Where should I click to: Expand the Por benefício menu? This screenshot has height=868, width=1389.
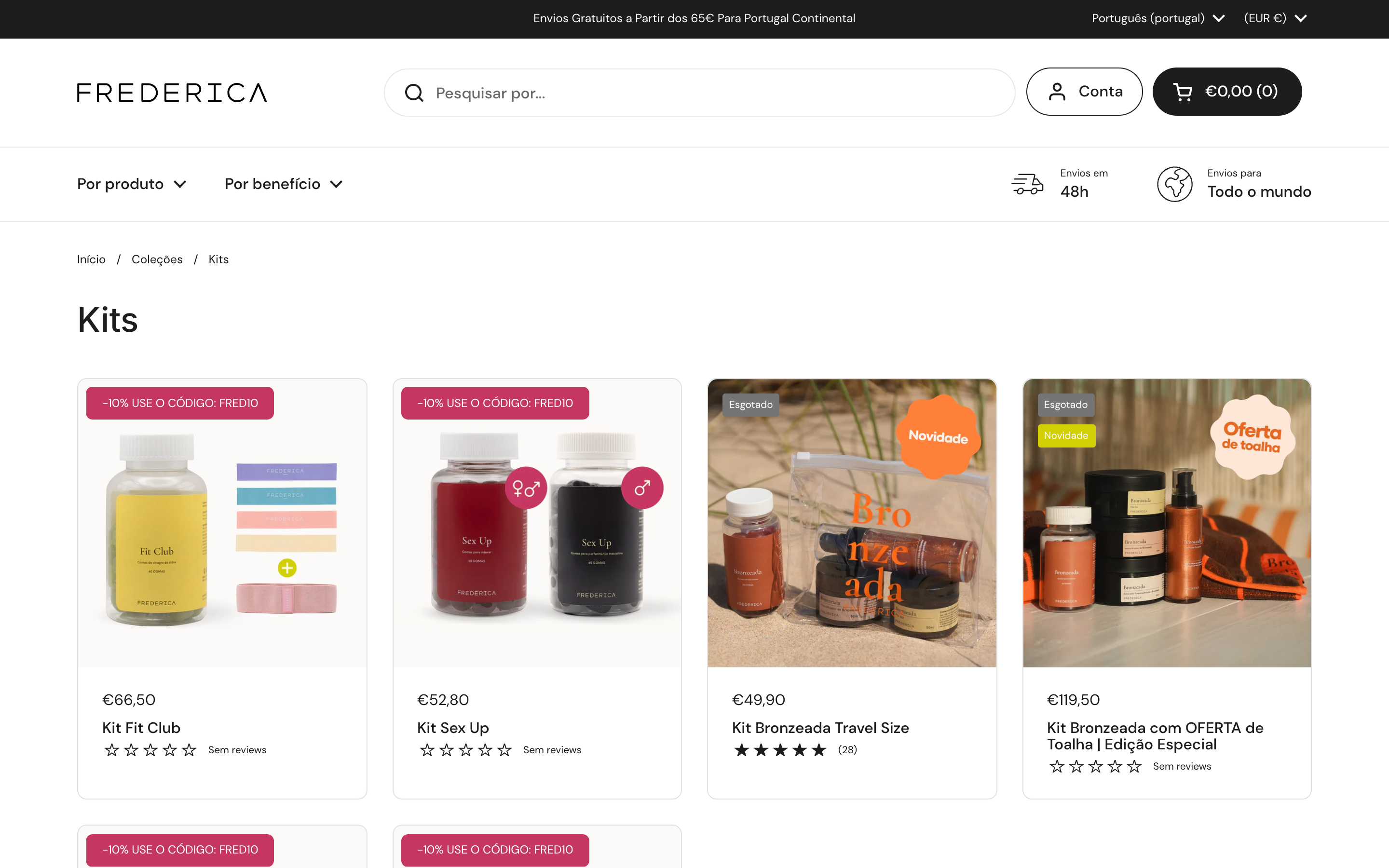[284, 184]
